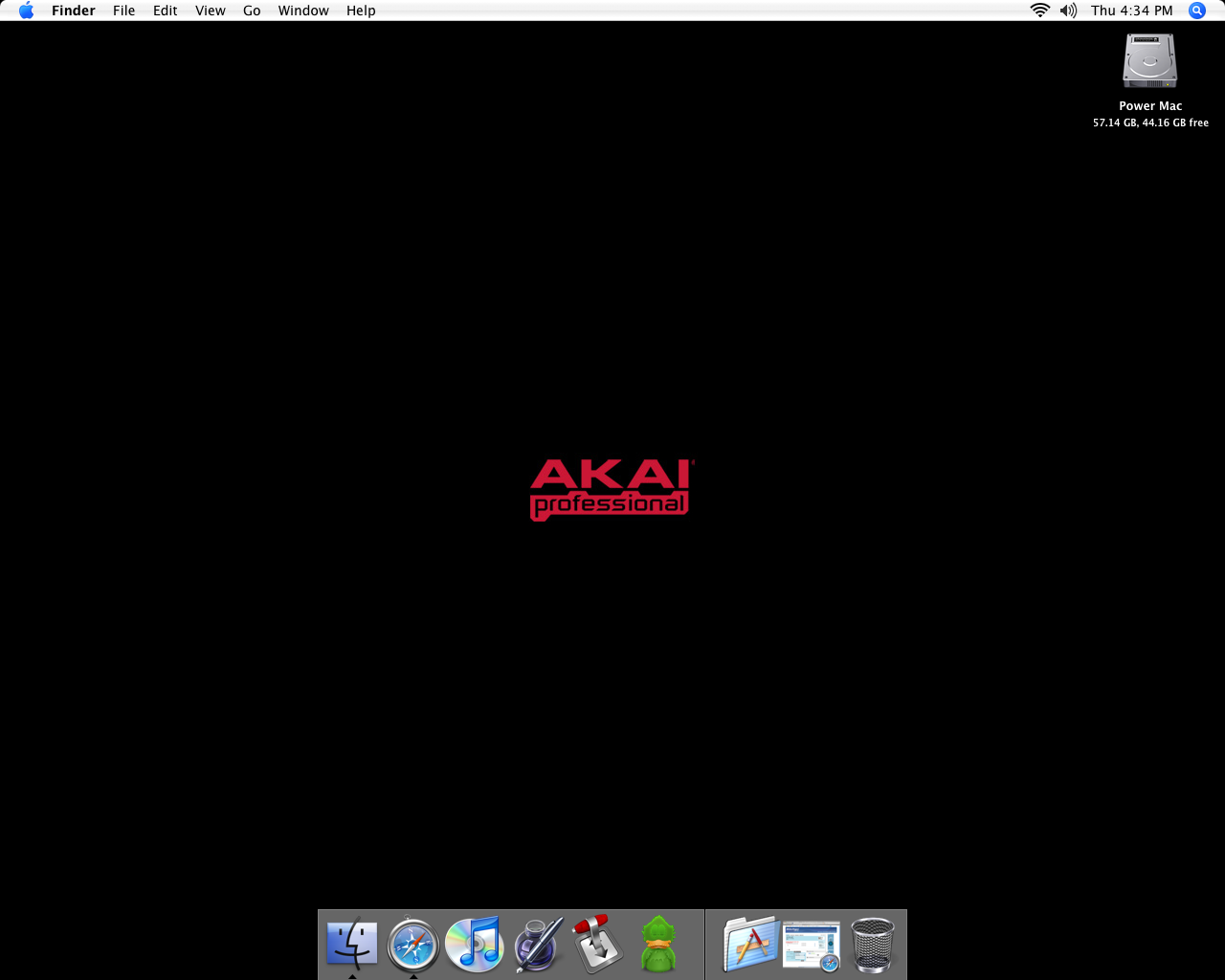Open the File menu
This screenshot has width=1225, height=980.
[124, 11]
